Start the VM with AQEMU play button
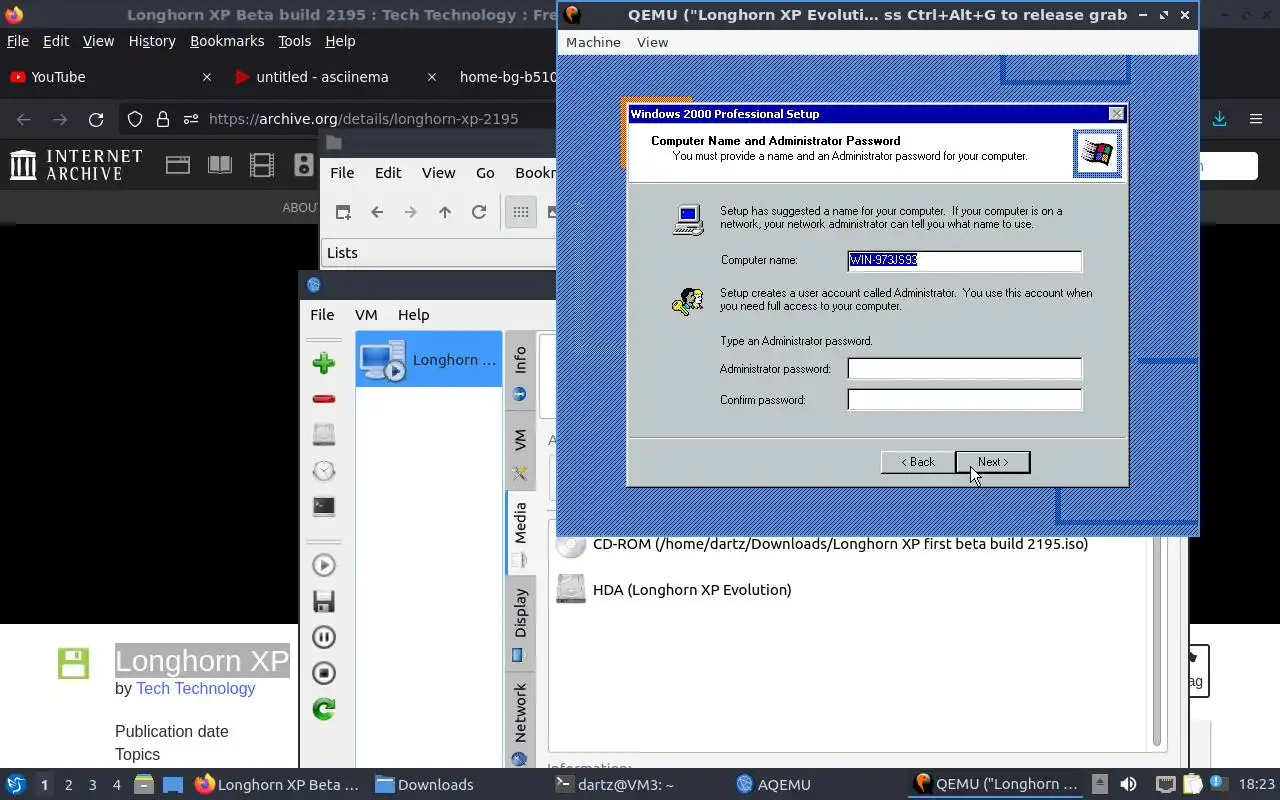Viewport: 1280px width, 800px height. pyautogui.click(x=323, y=565)
